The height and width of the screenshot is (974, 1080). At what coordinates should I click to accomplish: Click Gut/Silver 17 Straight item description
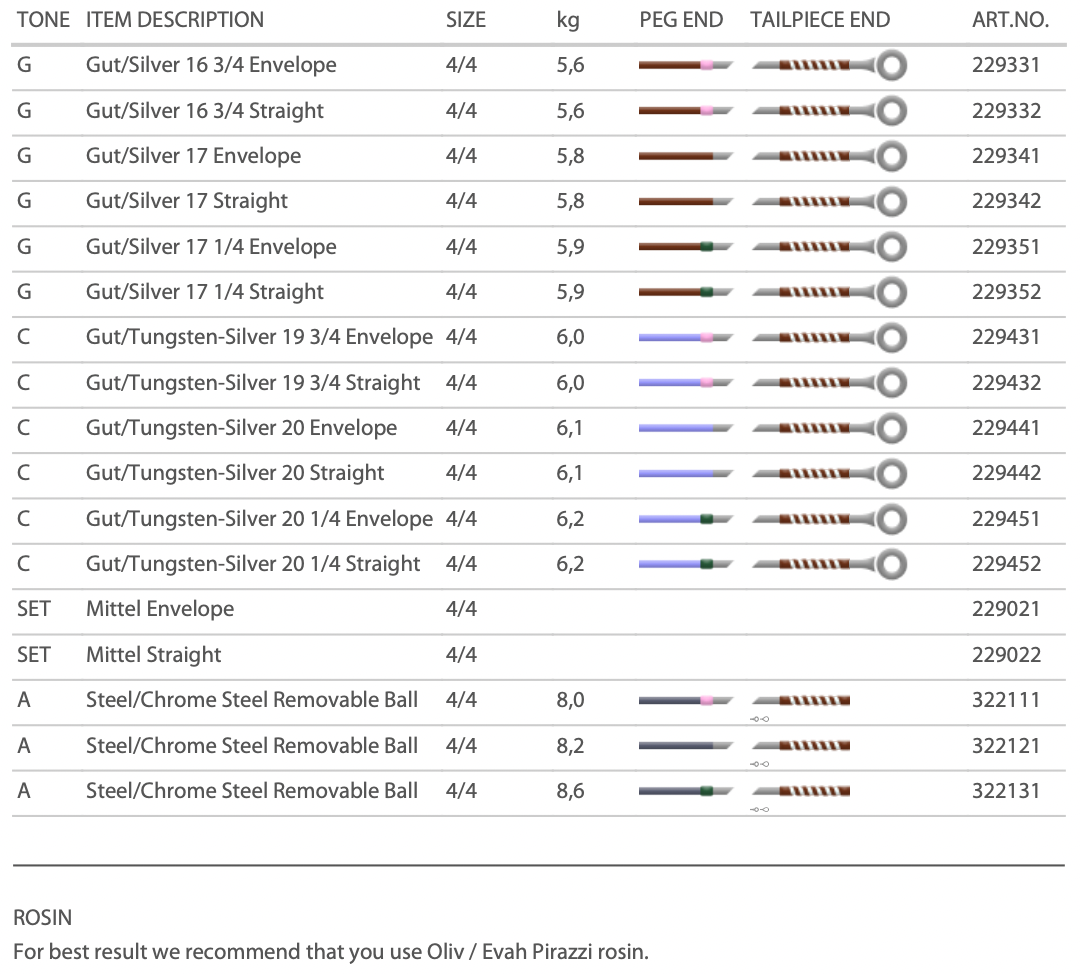tap(187, 201)
